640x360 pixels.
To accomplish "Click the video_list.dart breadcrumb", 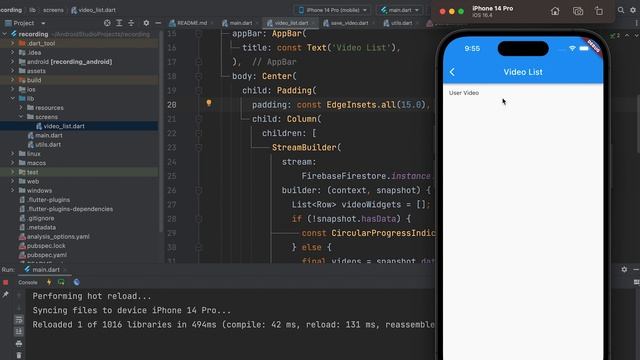I will point(93,10).
